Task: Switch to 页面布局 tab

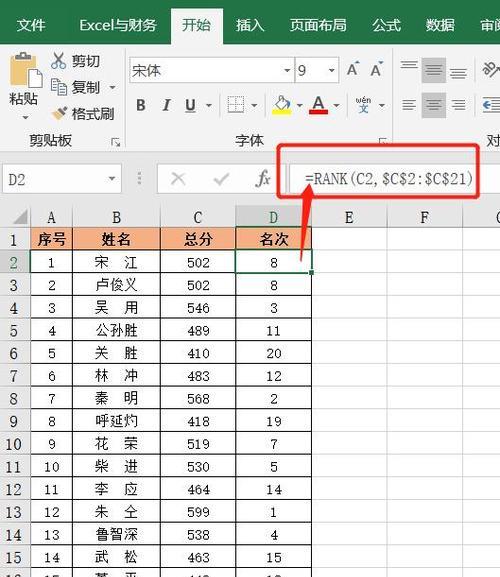Action: tap(318, 25)
